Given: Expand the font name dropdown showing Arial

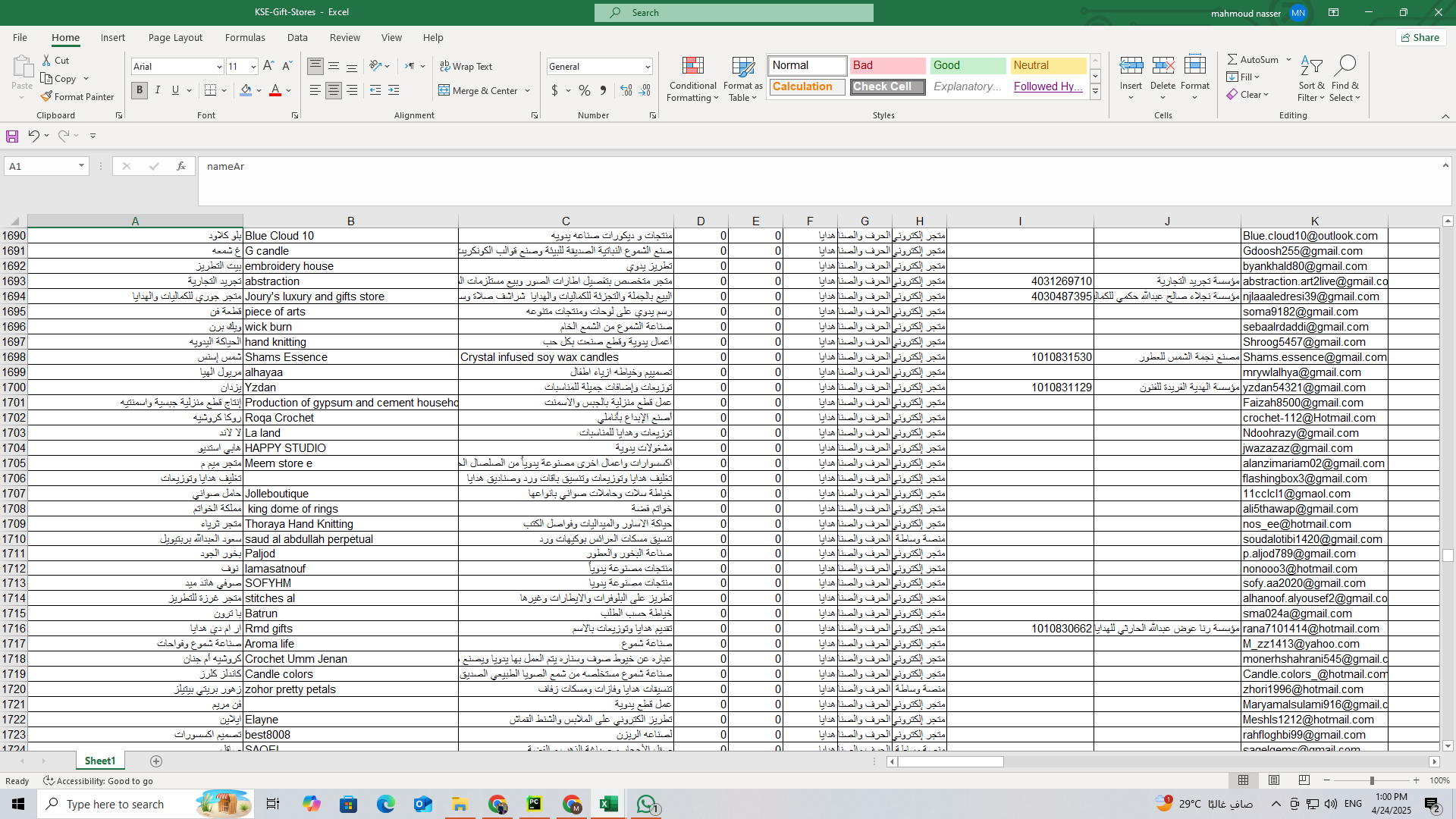Looking at the screenshot, I should point(219,67).
